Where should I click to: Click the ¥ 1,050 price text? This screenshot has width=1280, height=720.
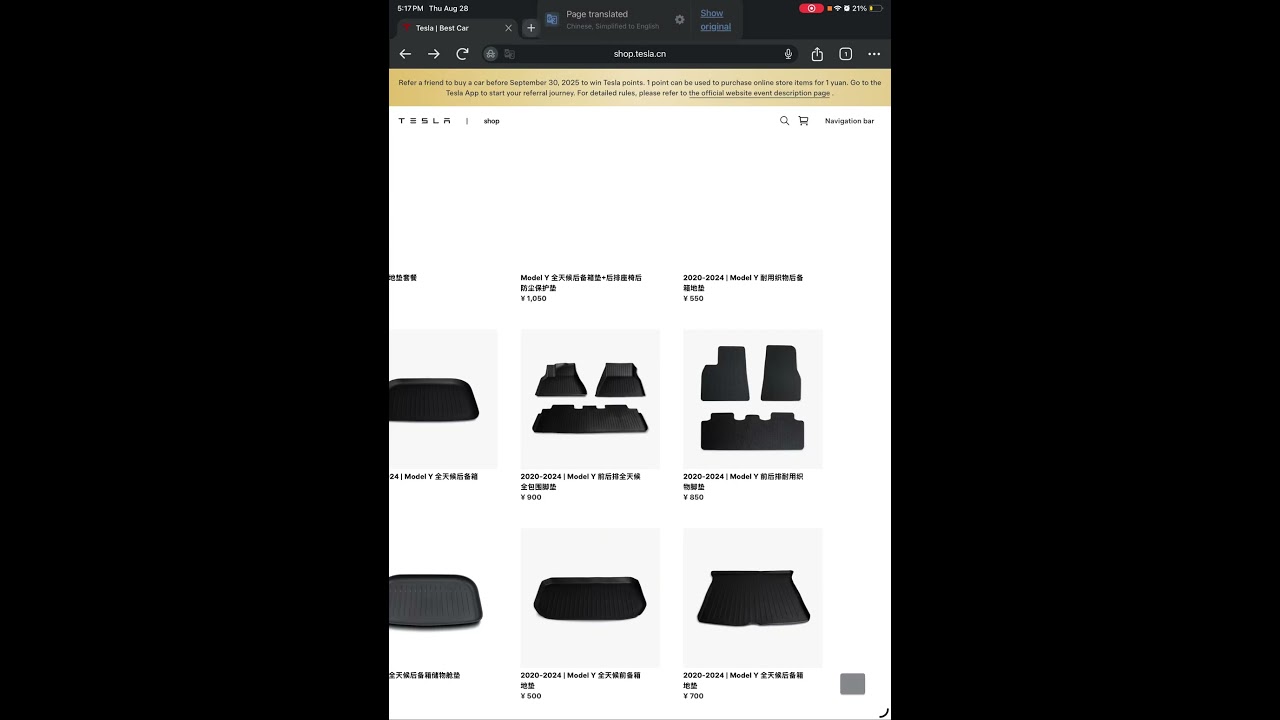click(x=533, y=298)
